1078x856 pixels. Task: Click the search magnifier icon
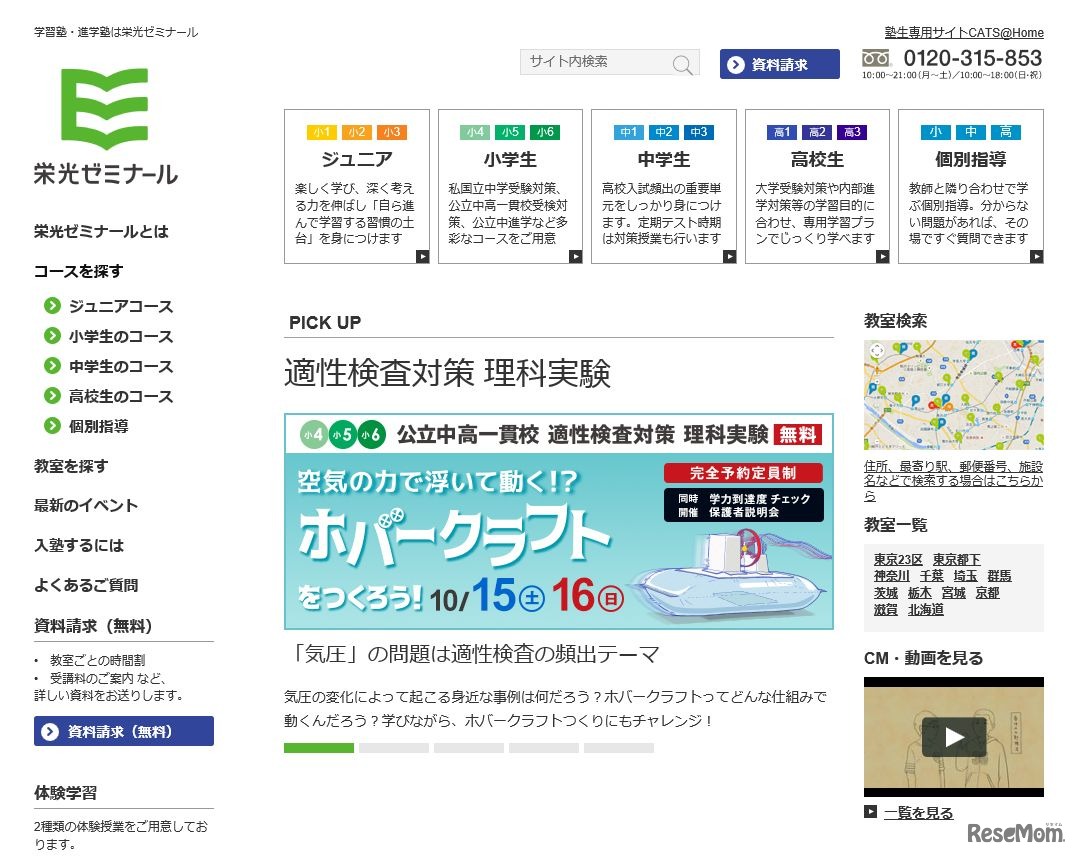click(682, 65)
